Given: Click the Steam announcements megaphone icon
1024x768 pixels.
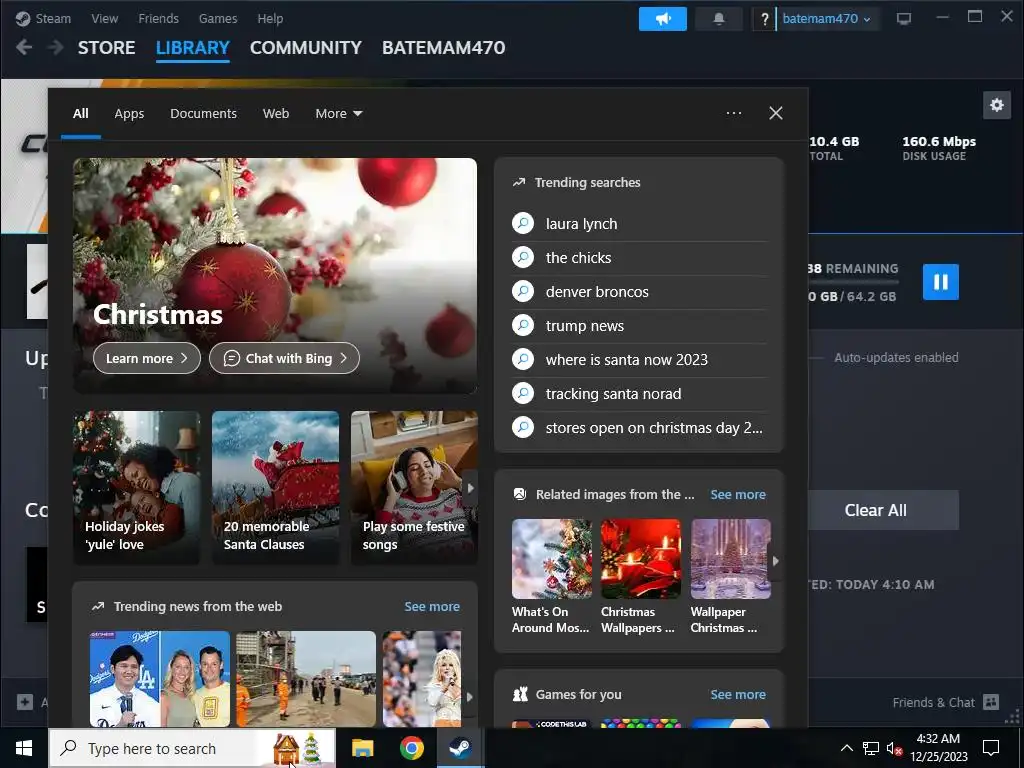Looking at the screenshot, I should (662, 19).
